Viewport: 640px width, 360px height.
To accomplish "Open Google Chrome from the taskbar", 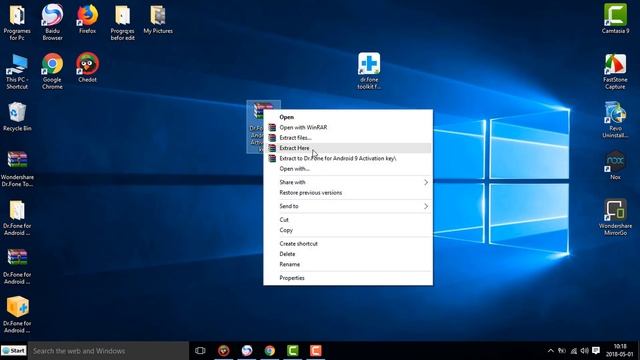I will 269,351.
